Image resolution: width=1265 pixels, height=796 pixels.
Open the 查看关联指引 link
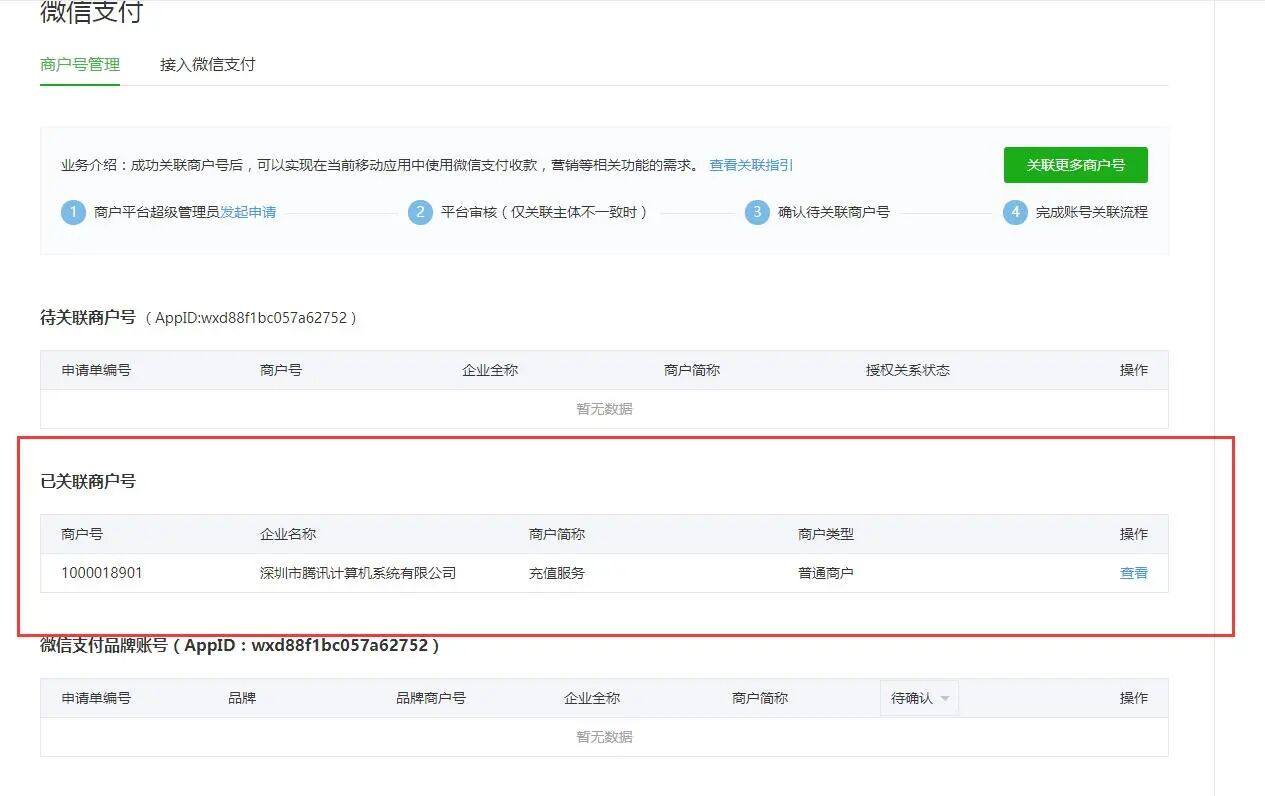751,165
